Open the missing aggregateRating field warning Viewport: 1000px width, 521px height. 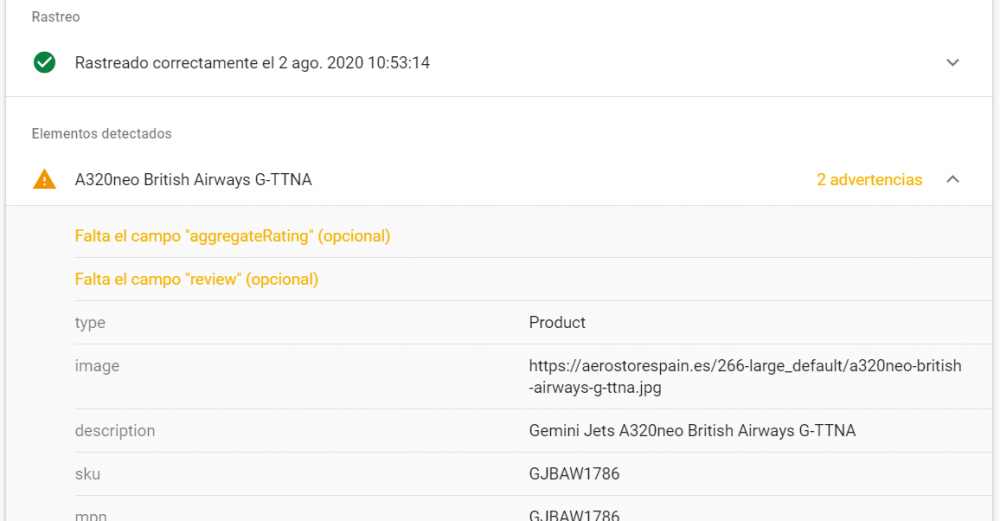coord(232,236)
